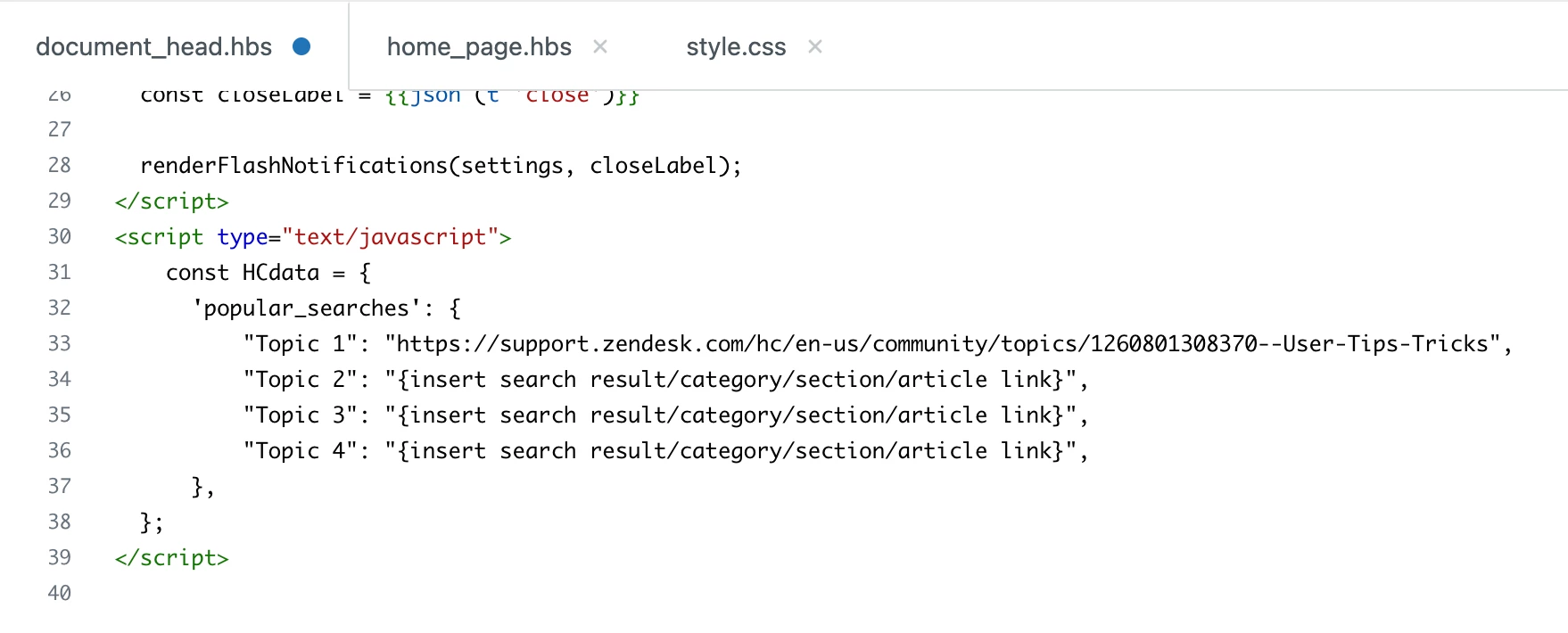Select line number 30
1568x633 pixels.
coord(60,236)
